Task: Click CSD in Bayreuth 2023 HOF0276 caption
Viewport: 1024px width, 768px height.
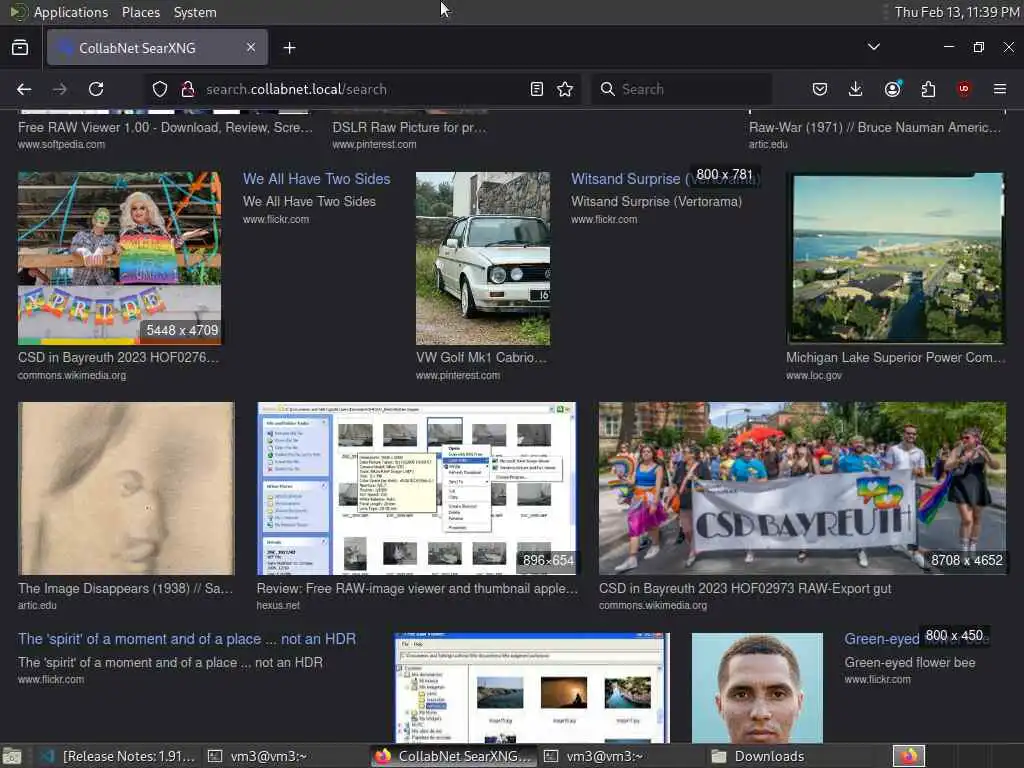Action: (x=118, y=357)
